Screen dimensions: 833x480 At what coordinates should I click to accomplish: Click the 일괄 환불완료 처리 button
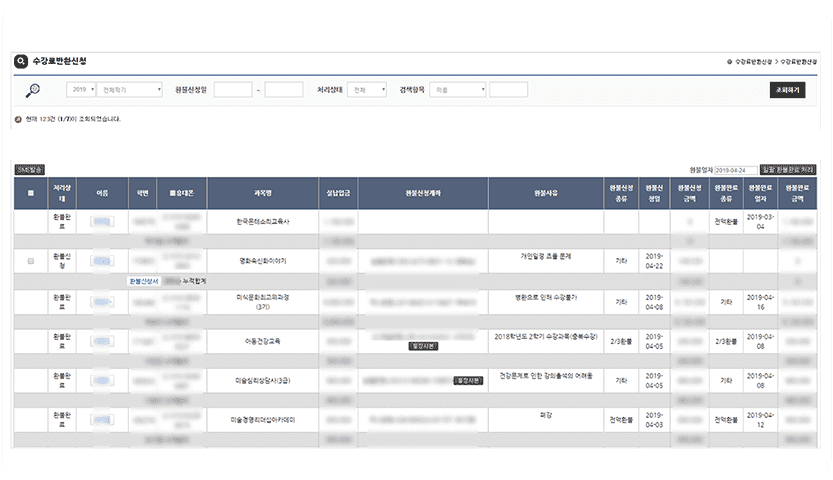click(788, 170)
